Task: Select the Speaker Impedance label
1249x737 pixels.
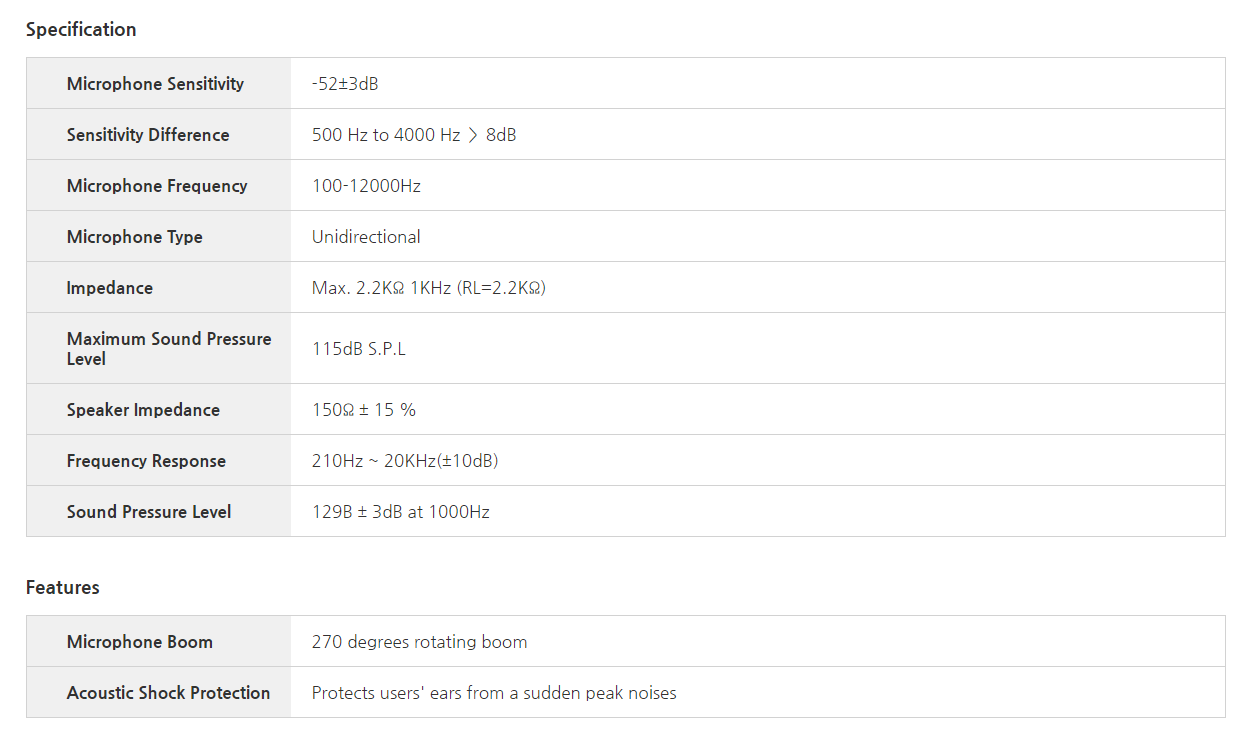Action: tap(143, 410)
